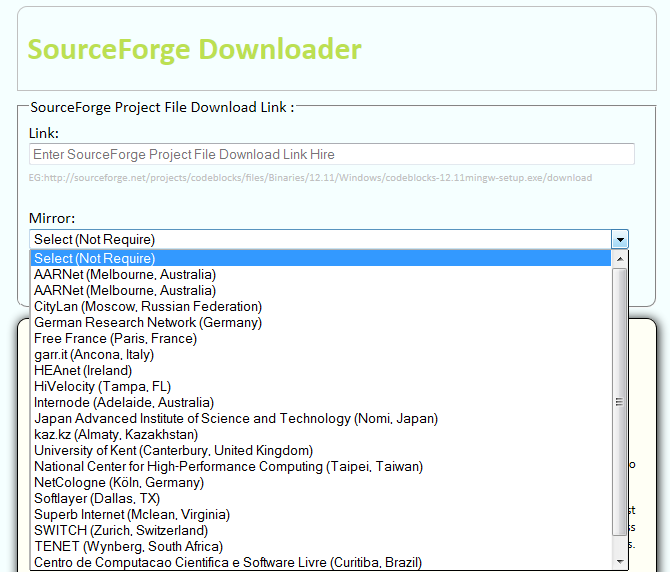Viewport: 670px width, 572px height.
Task: Choose German Research Network (Germany) mirror
Action: click(x=321, y=323)
